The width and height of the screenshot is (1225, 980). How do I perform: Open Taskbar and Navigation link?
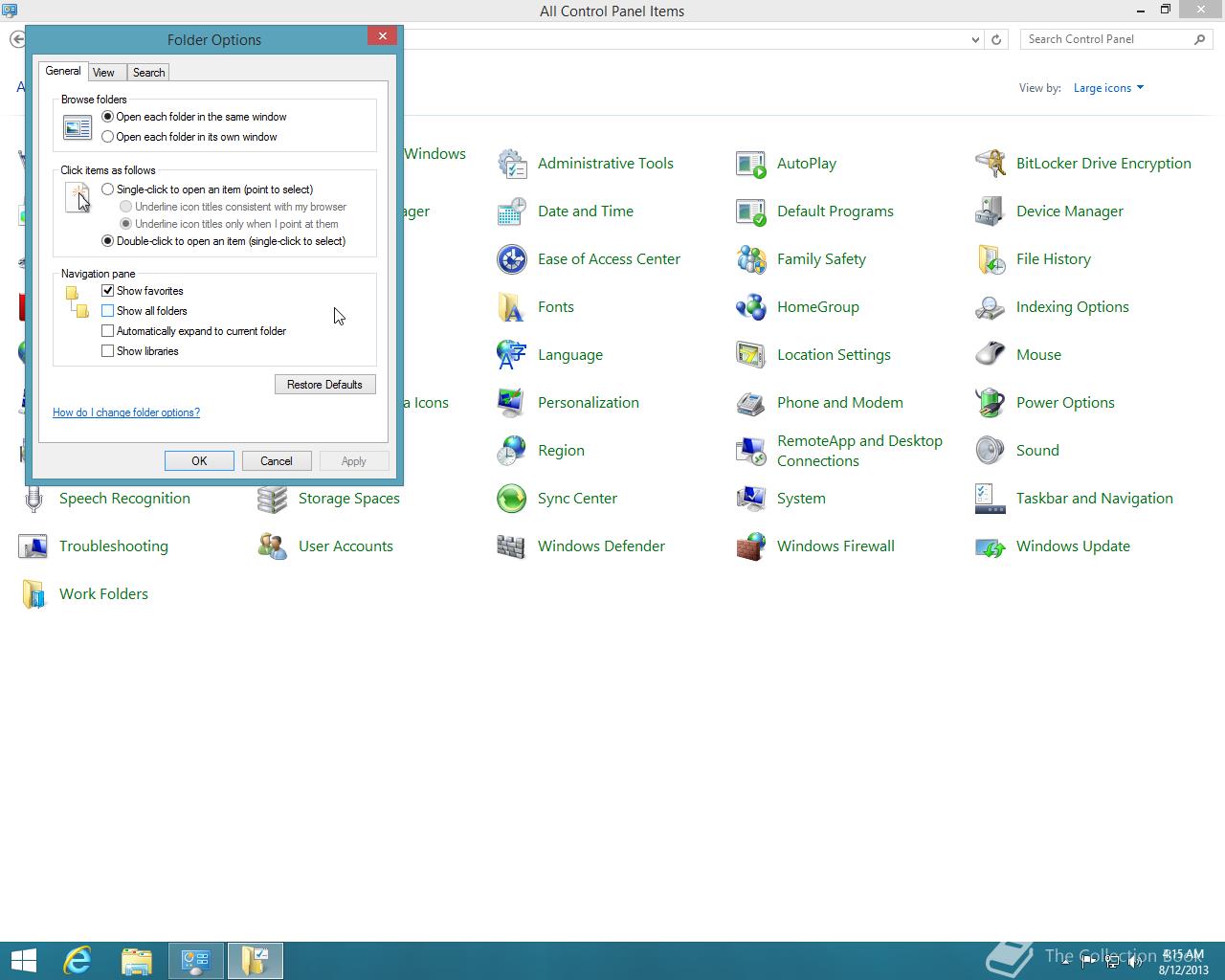coord(1094,499)
